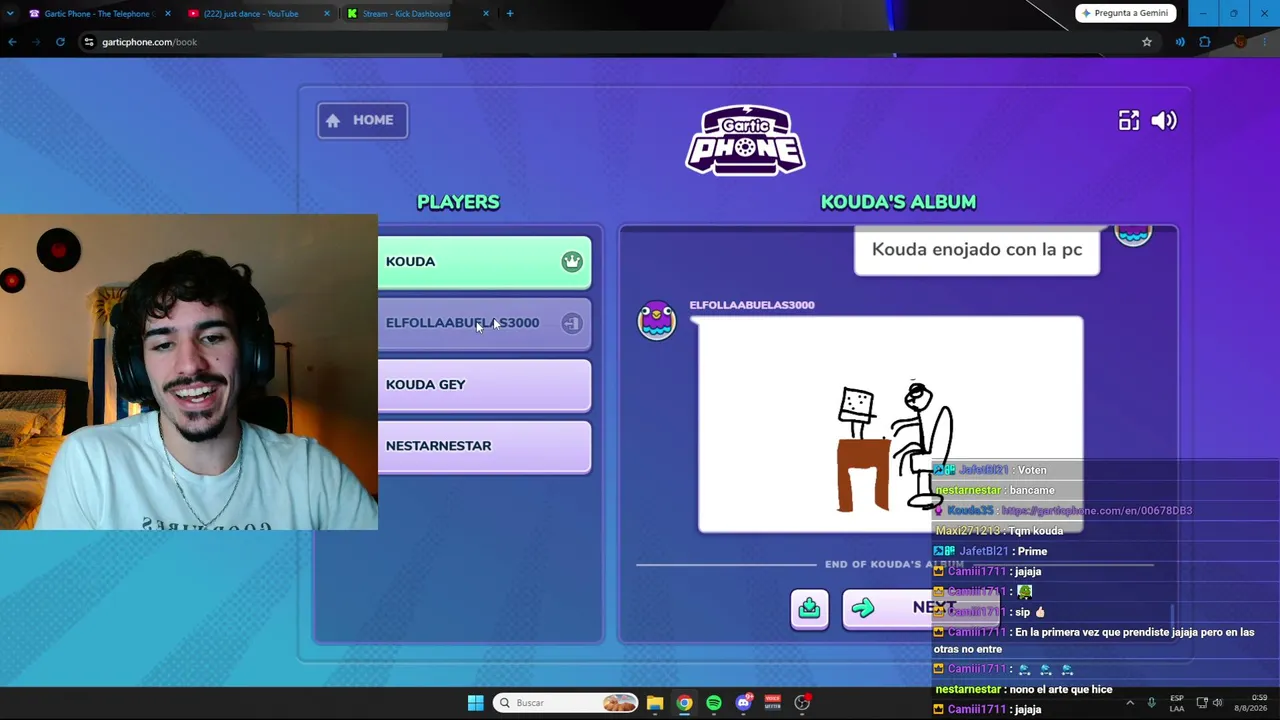This screenshot has height=720, width=1280.
Task: Click chat message 'nestarnestar : bancame'
Action: click(x=994, y=490)
